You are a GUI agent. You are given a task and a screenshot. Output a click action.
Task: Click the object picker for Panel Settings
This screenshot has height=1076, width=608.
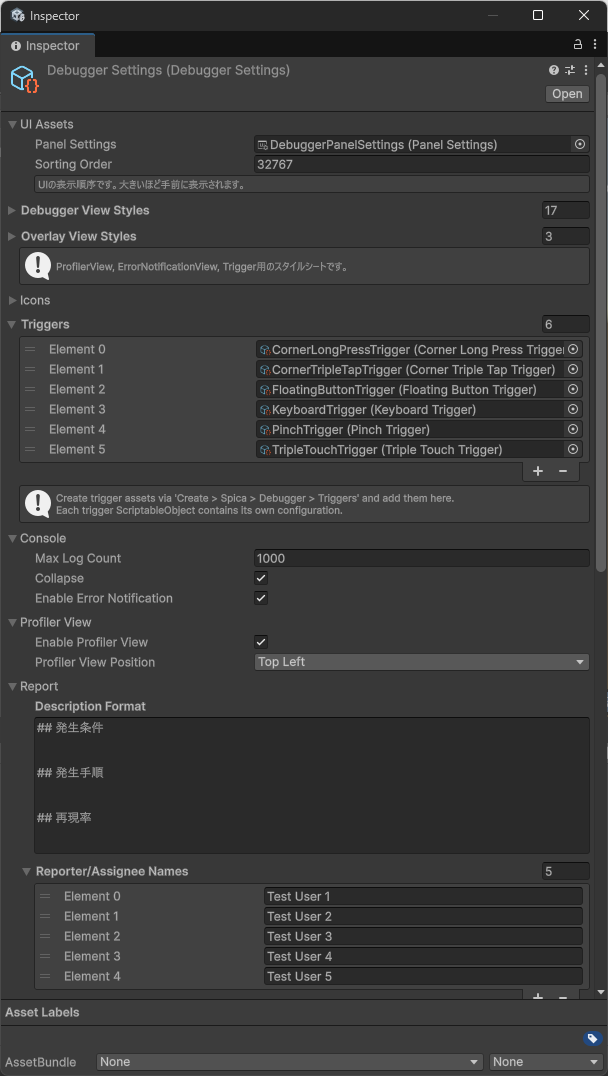click(581, 144)
